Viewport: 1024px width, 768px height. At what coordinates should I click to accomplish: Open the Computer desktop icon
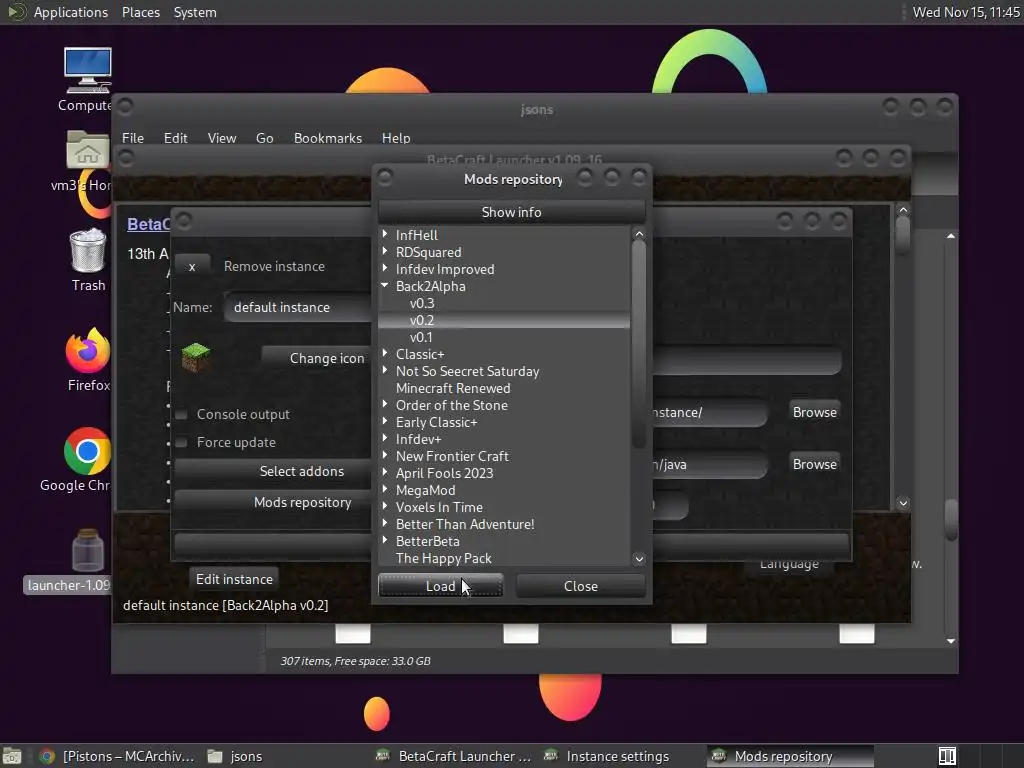click(87, 71)
